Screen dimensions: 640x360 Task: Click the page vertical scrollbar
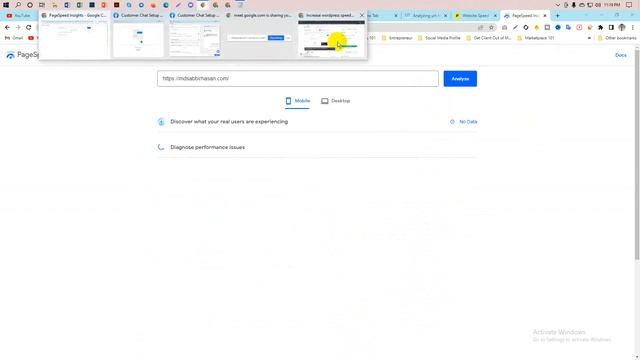[637, 154]
